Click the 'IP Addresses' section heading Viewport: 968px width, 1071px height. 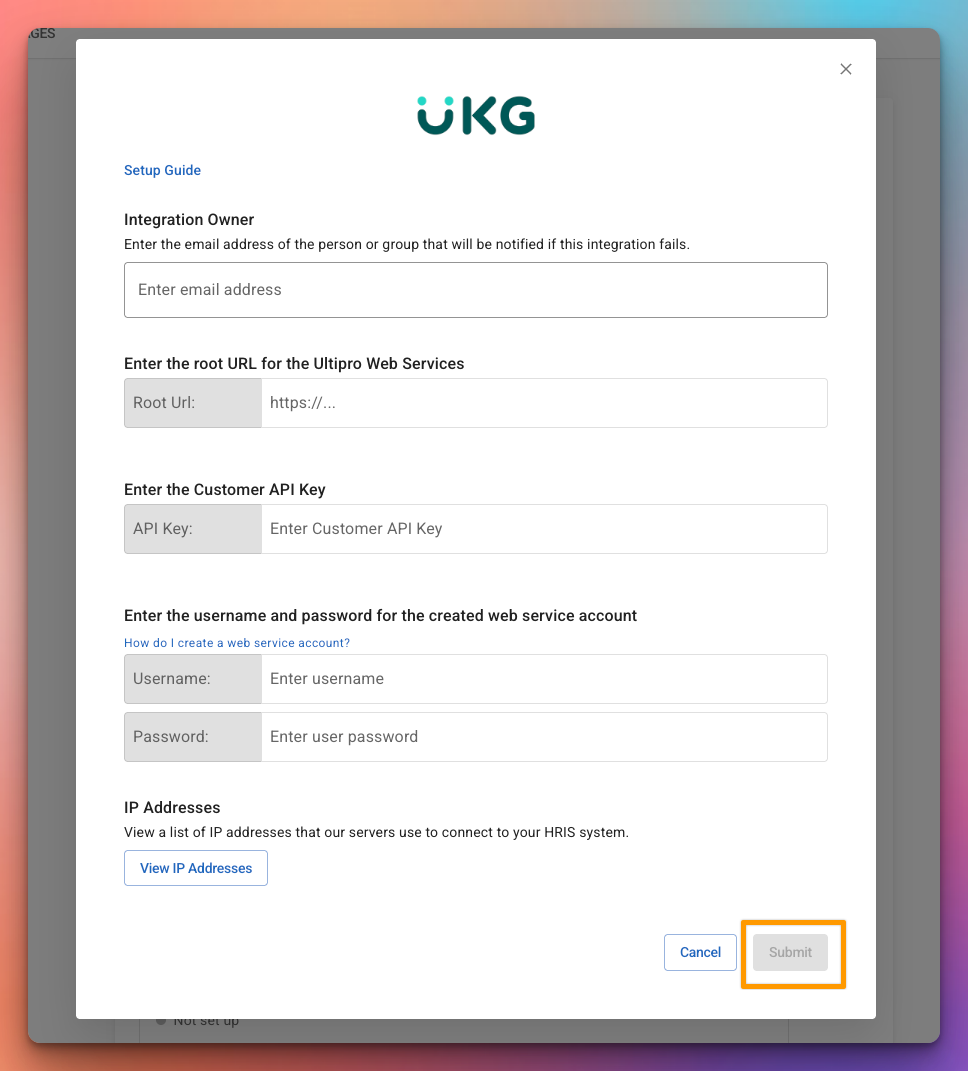click(x=172, y=807)
